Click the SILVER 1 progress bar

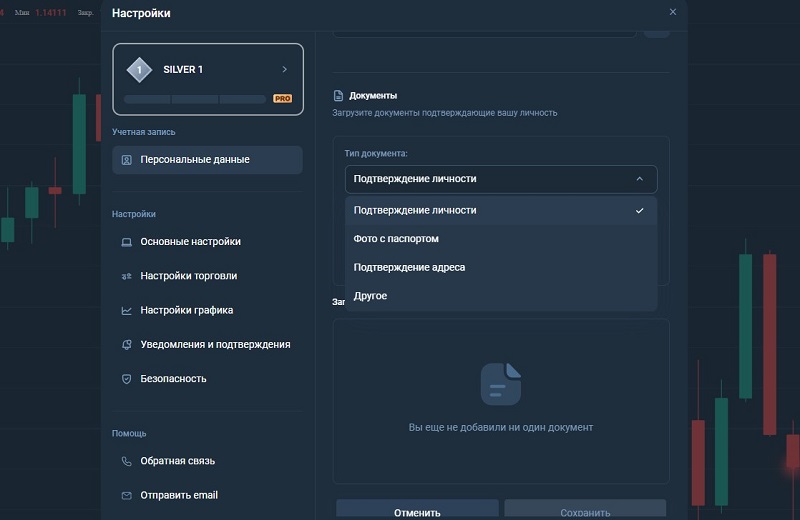click(195, 99)
